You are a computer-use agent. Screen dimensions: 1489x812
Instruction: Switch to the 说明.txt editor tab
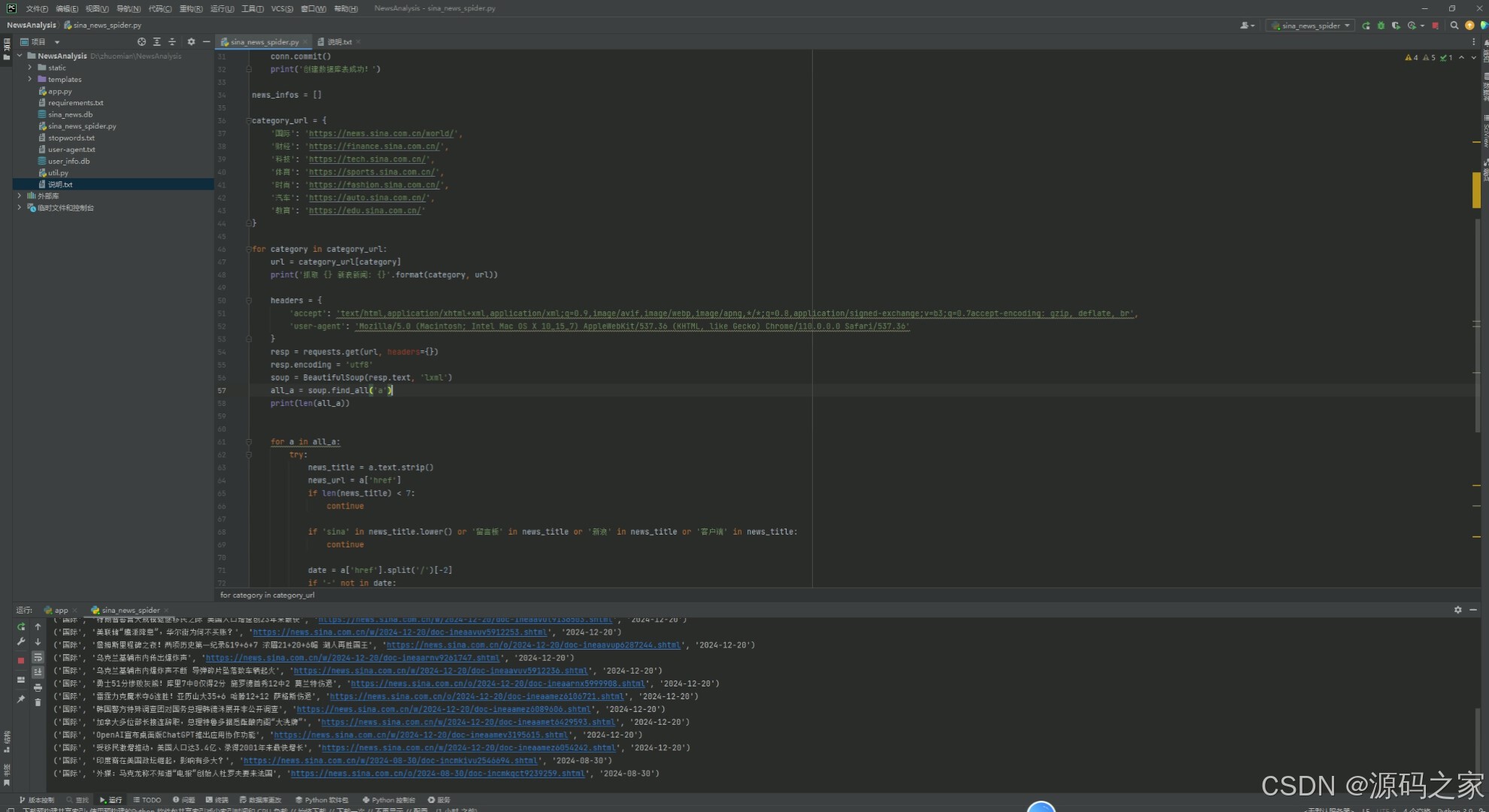[338, 42]
